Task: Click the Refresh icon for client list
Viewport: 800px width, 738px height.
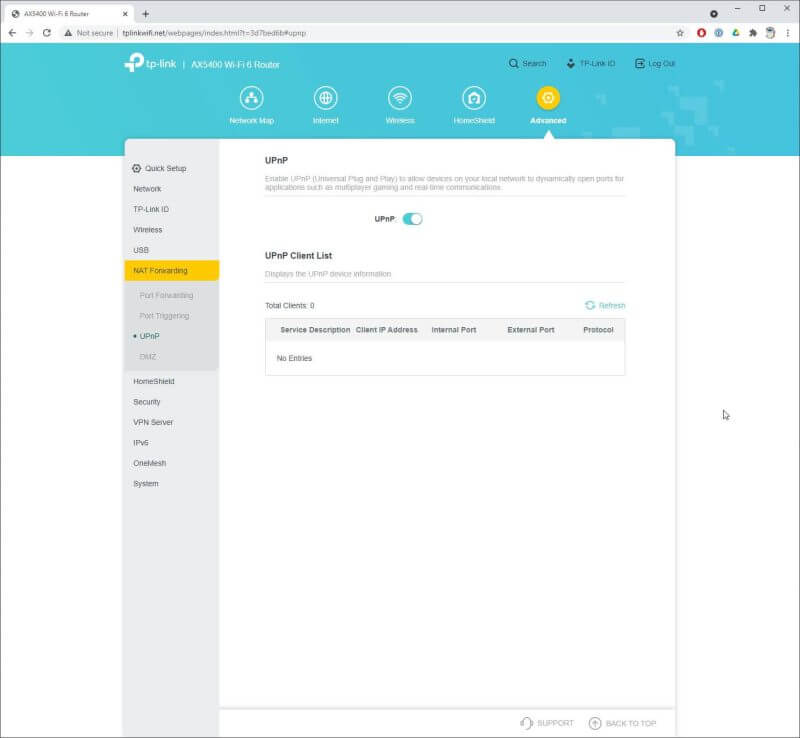Action: click(x=590, y=305)
